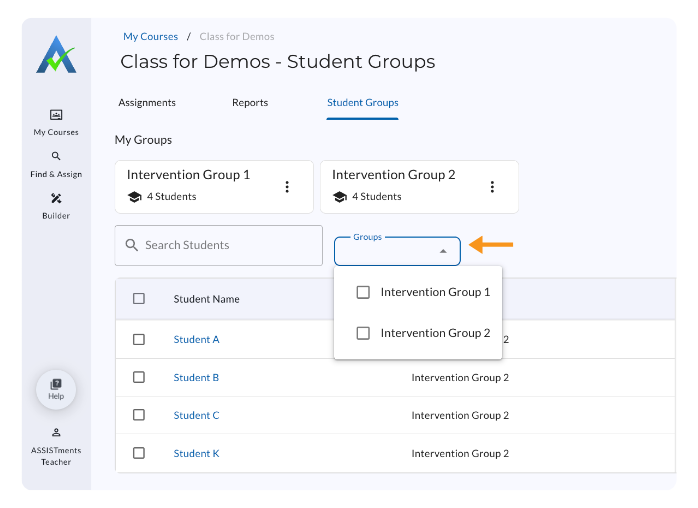Open My Courses from the sidebar
The height and width of the screenshot is (508, 698).
56,115
